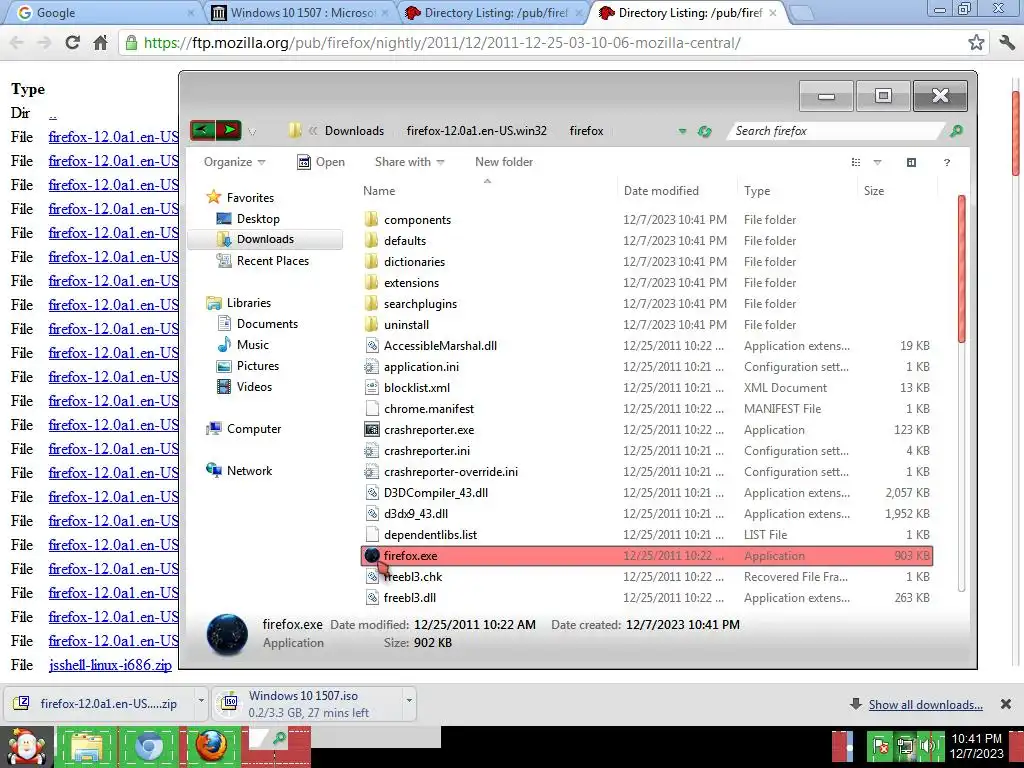Viewport: 1024px width, 768px height.
Task: Select the dictionaries folder
Action: tap(414, 262)
